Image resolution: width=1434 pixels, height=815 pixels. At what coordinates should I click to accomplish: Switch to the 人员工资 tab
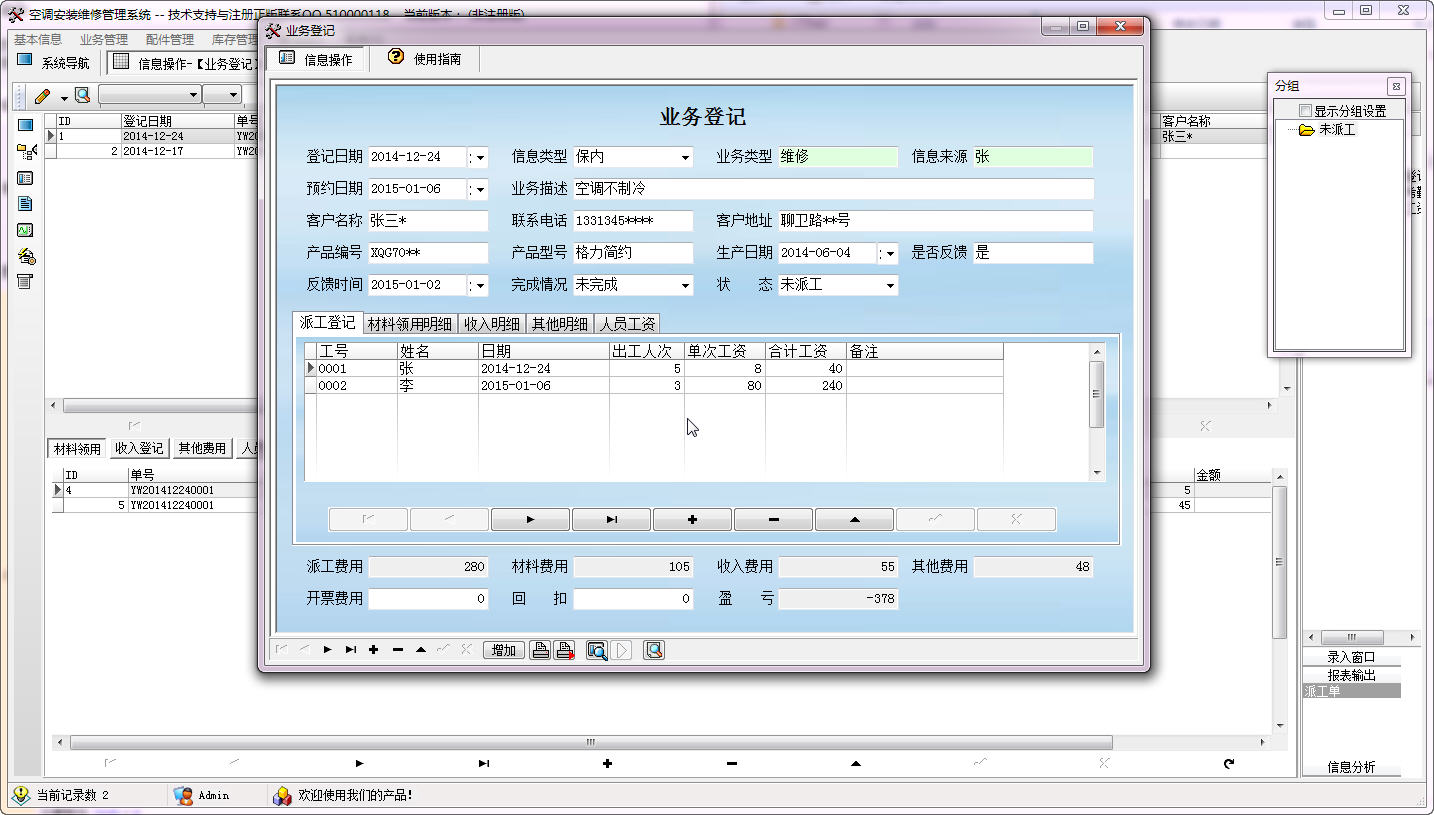tap(627, 324)
